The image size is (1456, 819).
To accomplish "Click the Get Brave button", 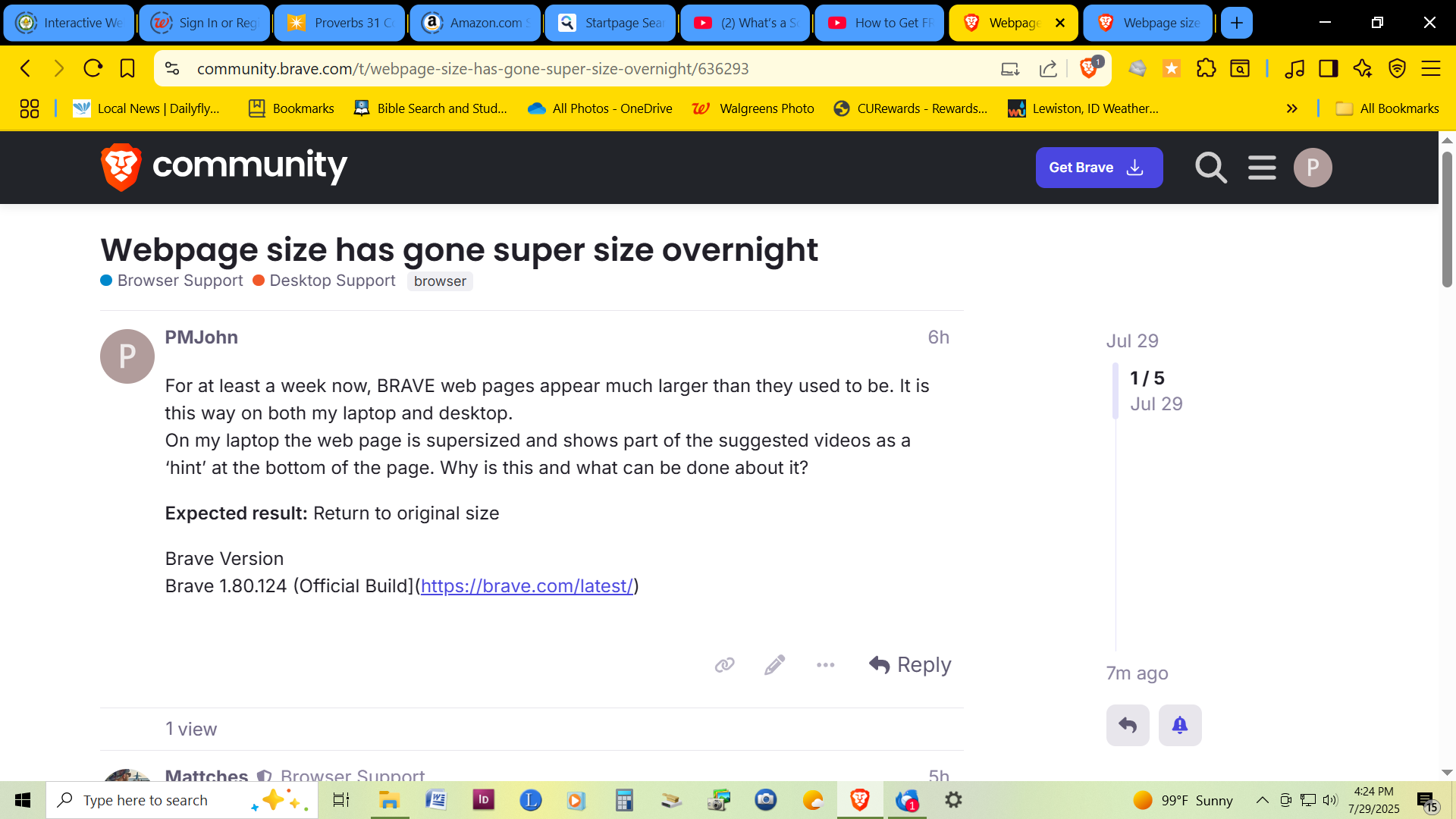I will (x=1099, y=168).
